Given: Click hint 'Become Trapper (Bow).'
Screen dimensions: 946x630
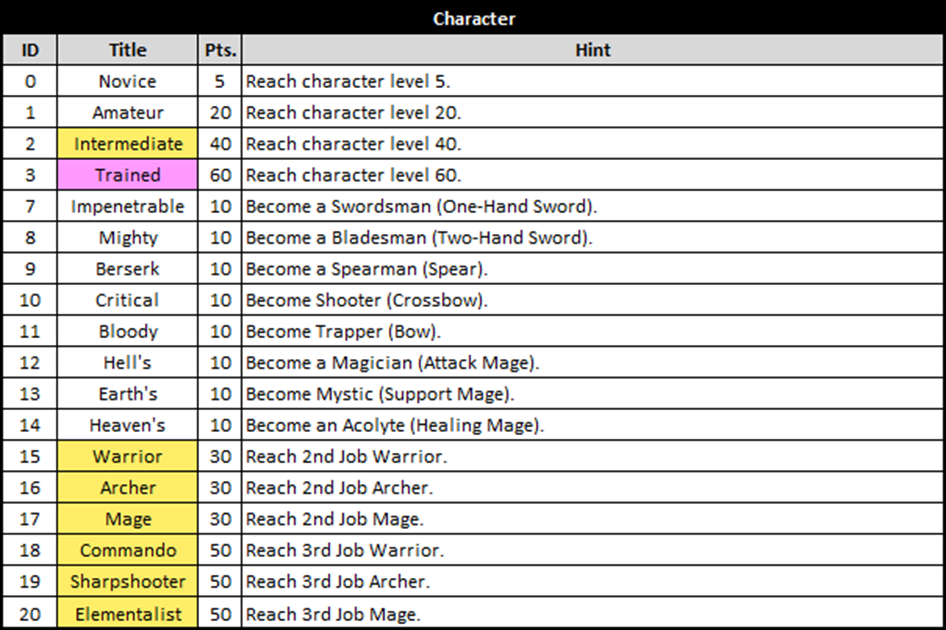Looking at the screenshot, I should tap(343, 331).
